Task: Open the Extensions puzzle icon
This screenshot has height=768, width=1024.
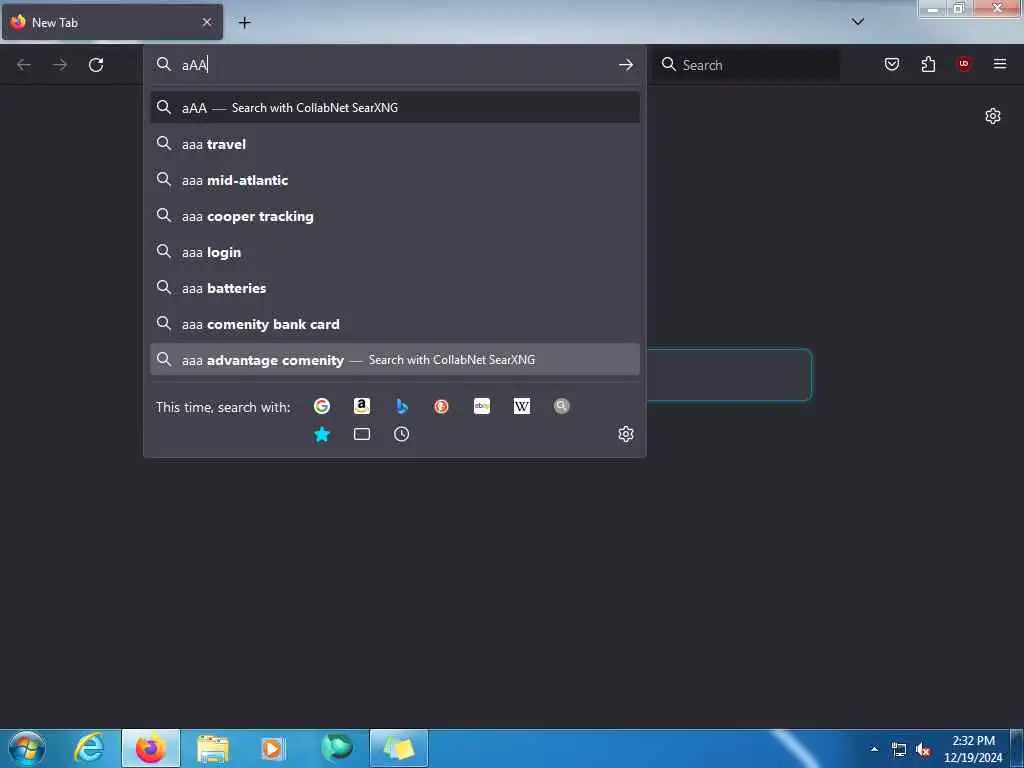Action: [928, 64]
